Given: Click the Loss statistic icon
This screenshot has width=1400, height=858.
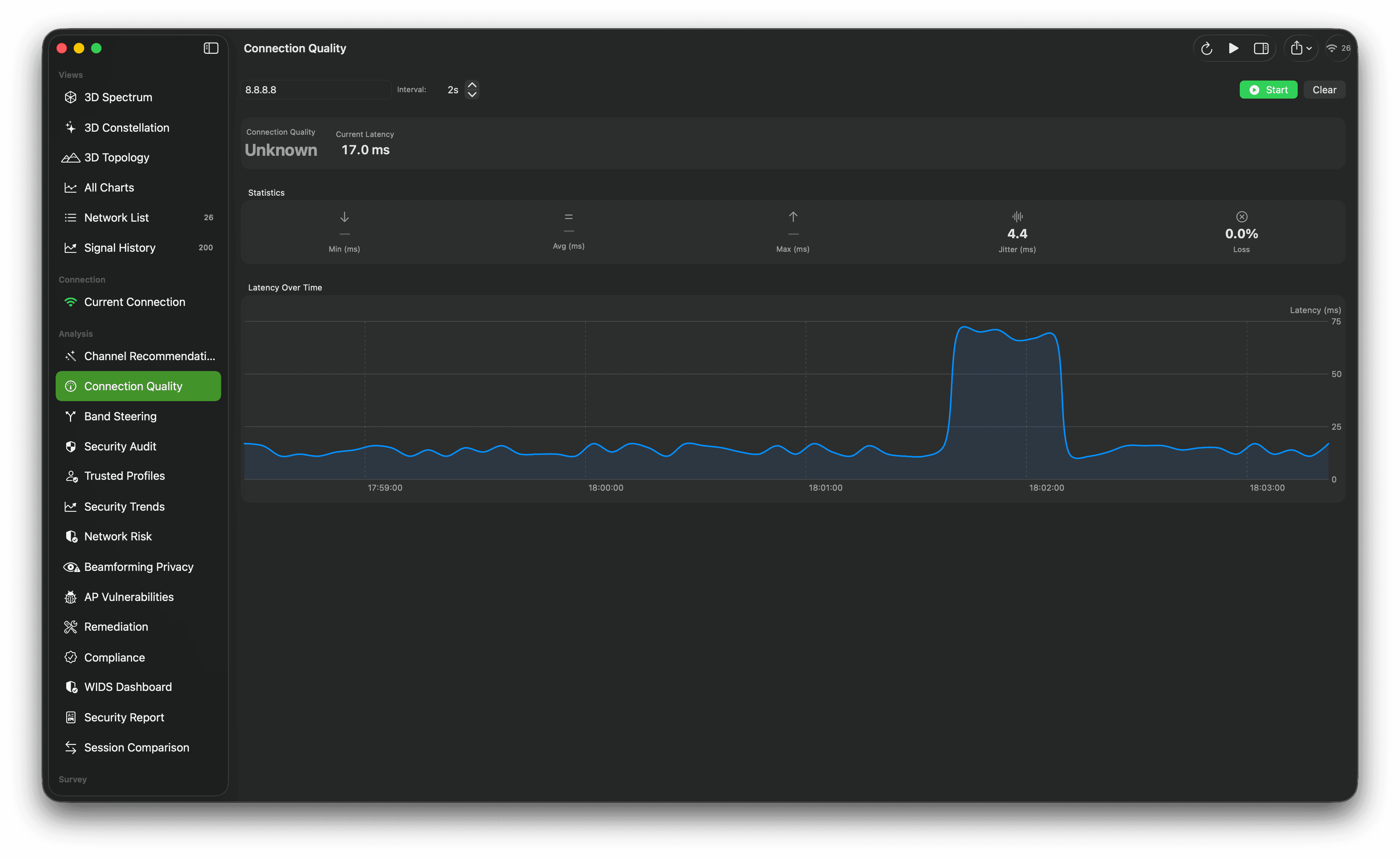Looking at the screenshot, I should coord(1242,217).
